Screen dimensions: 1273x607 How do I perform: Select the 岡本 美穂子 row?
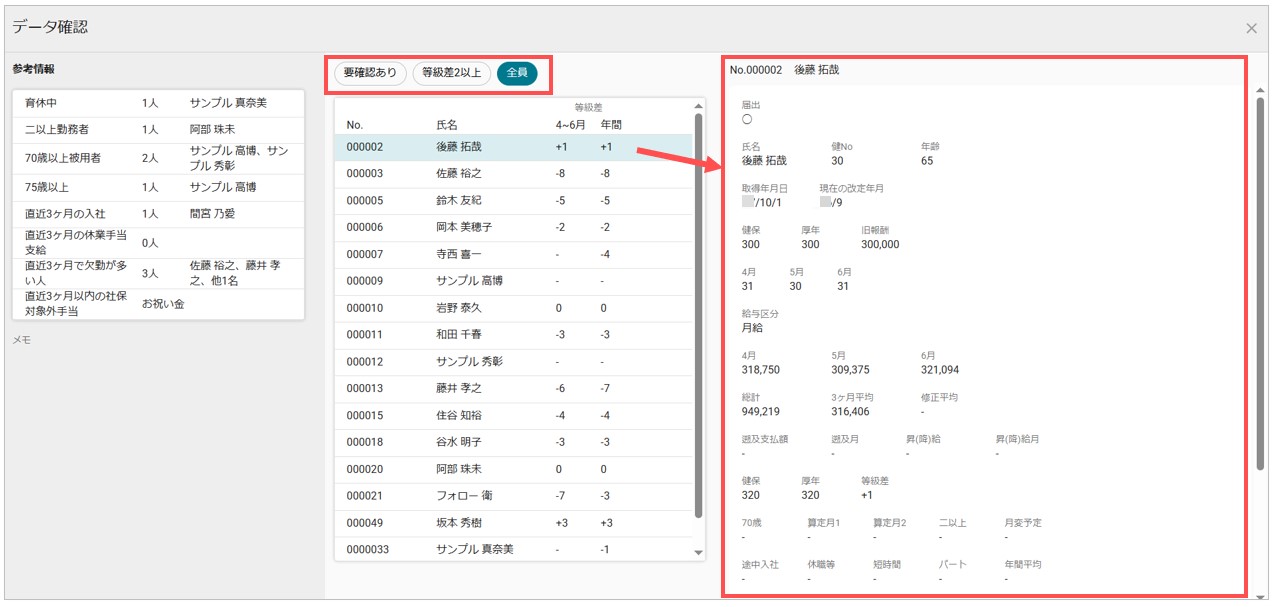(513, 228)
